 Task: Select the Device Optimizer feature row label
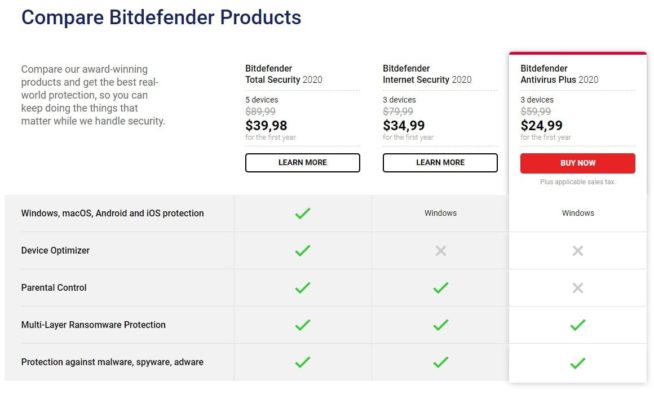point(55,251)
